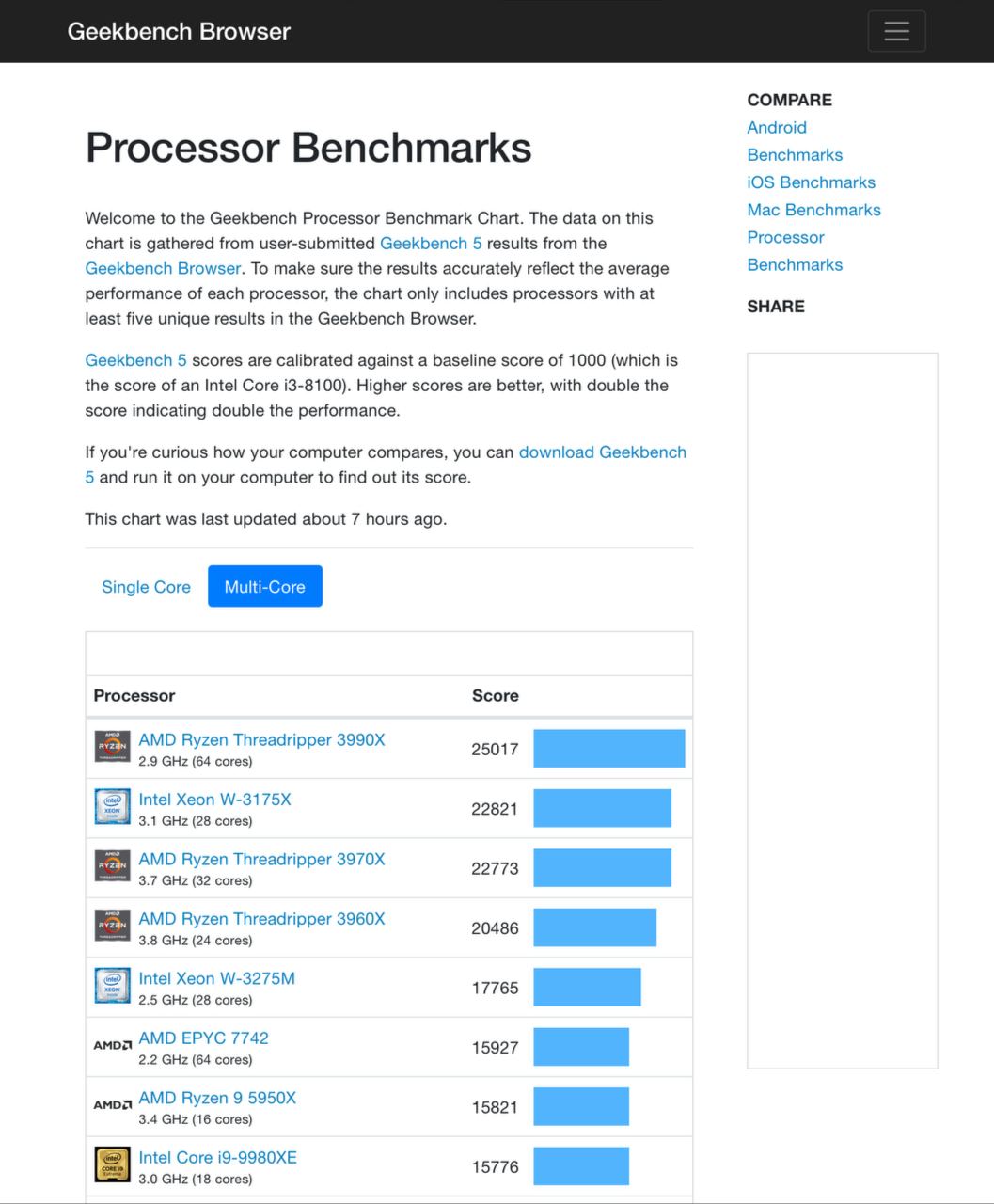Click the empty box under SHARE
The image size is (994, 1204).
843,710
